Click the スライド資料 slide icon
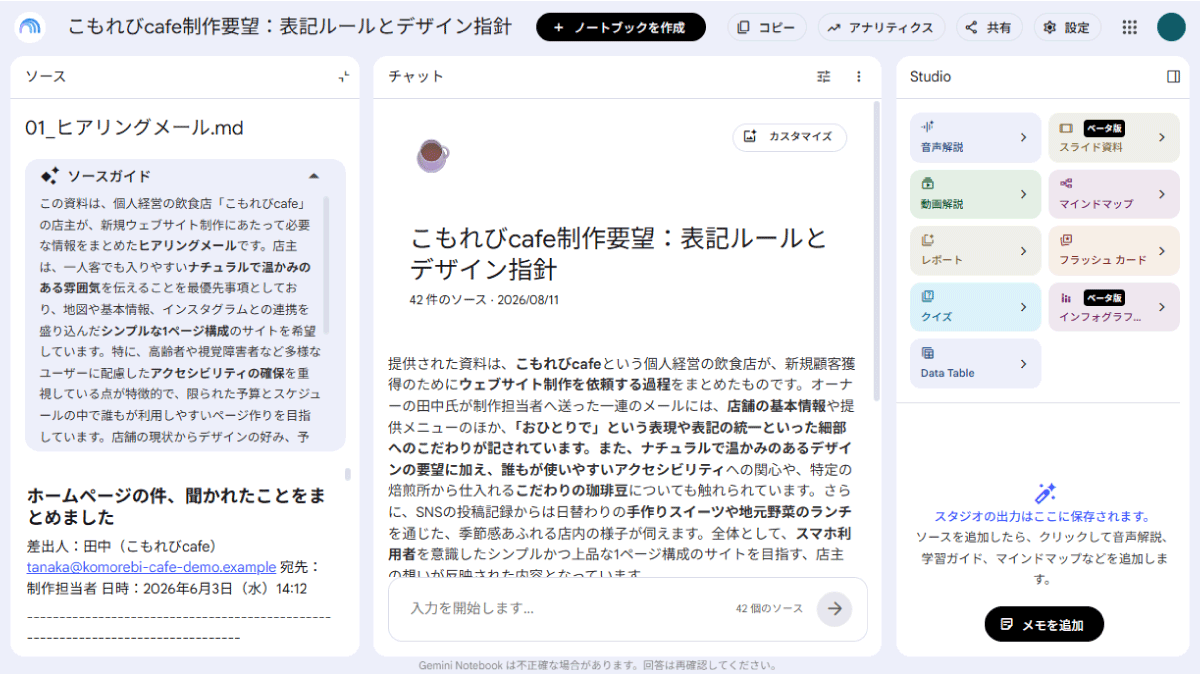The image size is (1200, 675). click(x=1066, y=128)
